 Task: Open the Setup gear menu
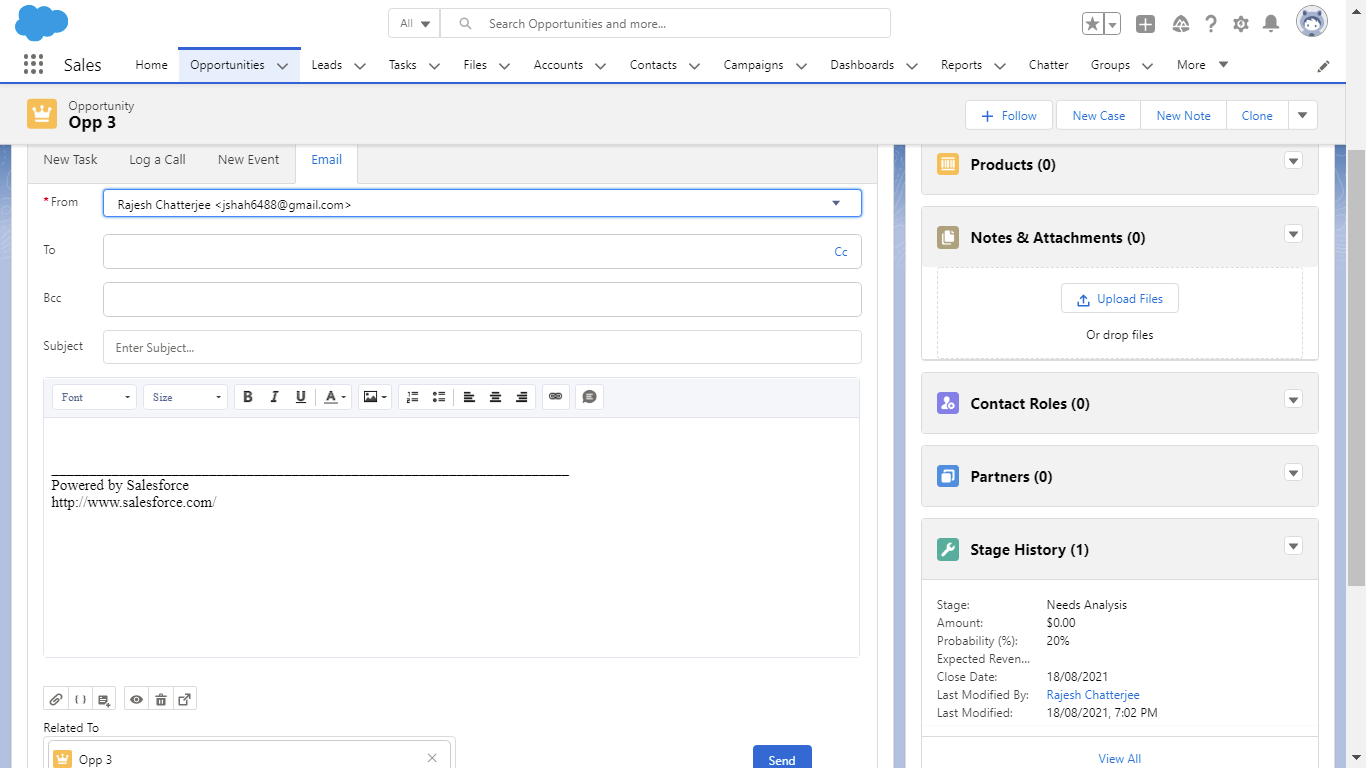pyautogui.click(x=1241, y=24)
